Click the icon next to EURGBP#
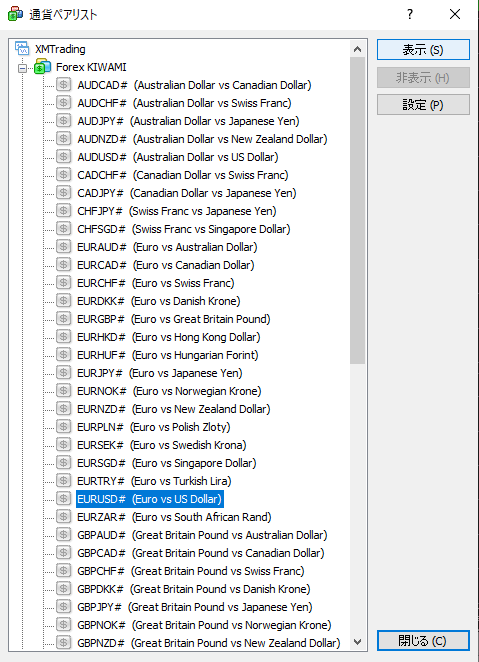479x662 pixels. click(63, 319)
